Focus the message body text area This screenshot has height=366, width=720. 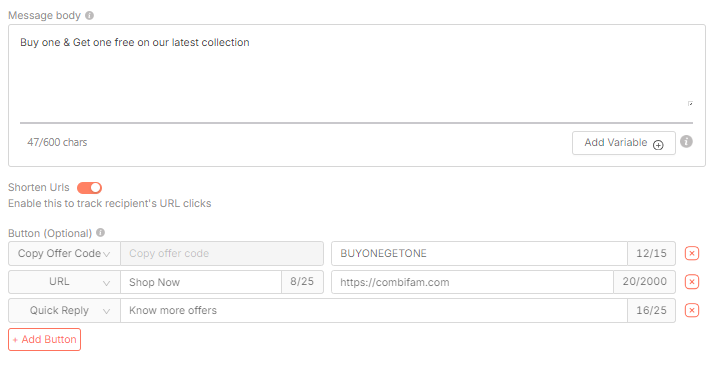[x=356, y=71]
